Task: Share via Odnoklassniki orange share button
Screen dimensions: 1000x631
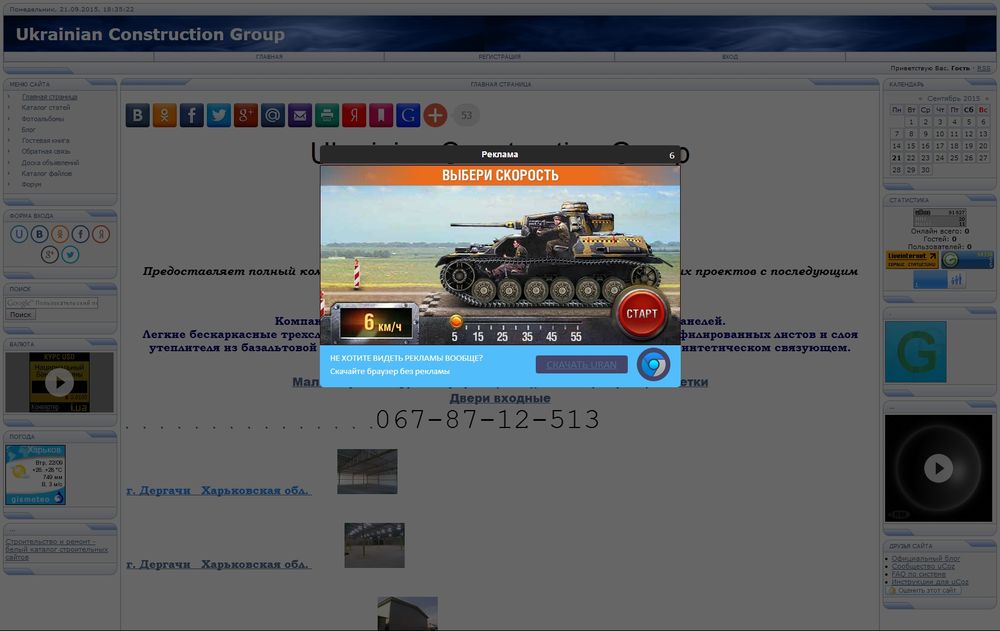Action: [165, 115]
